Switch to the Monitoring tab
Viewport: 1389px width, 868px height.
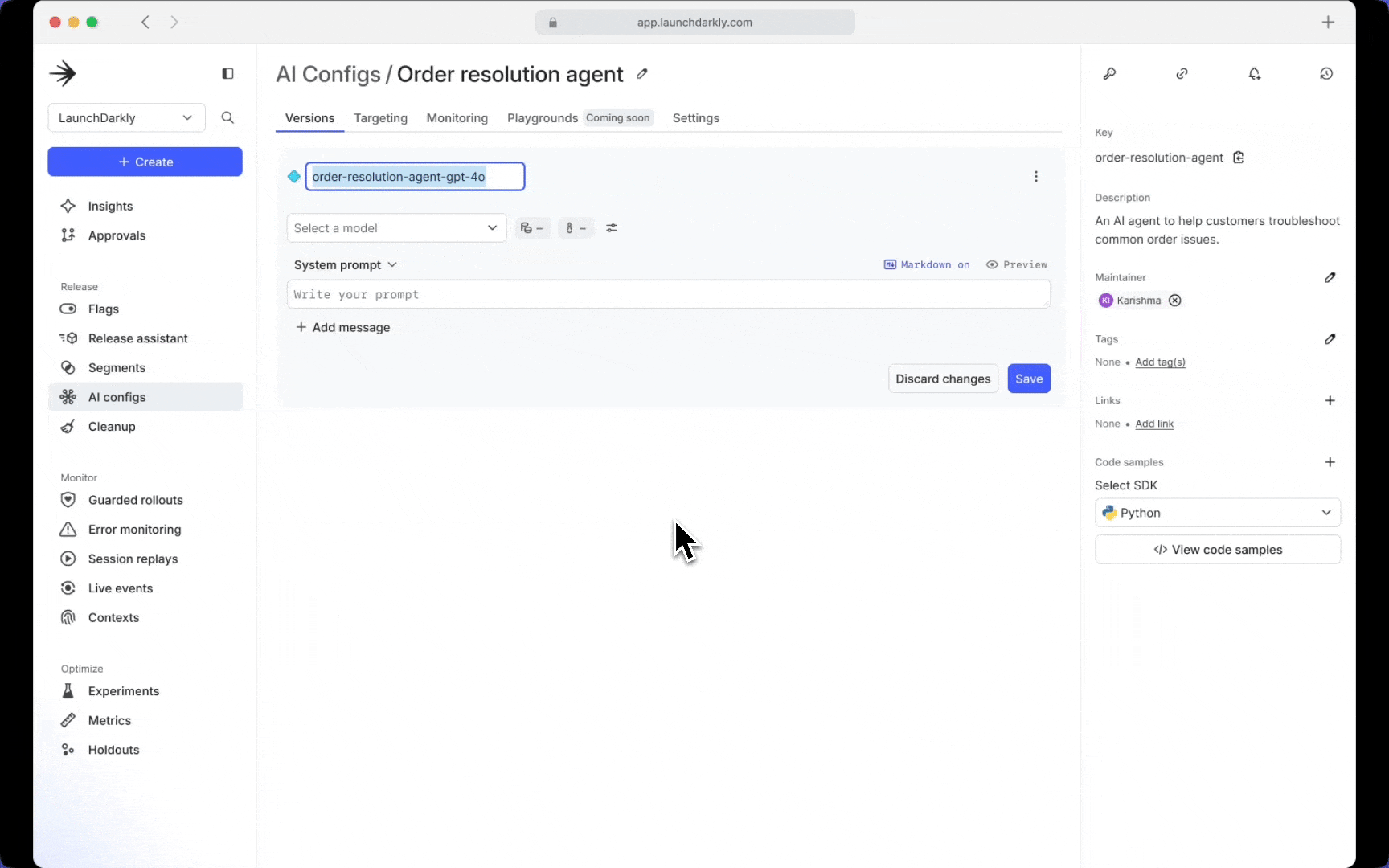pos(457,118)
